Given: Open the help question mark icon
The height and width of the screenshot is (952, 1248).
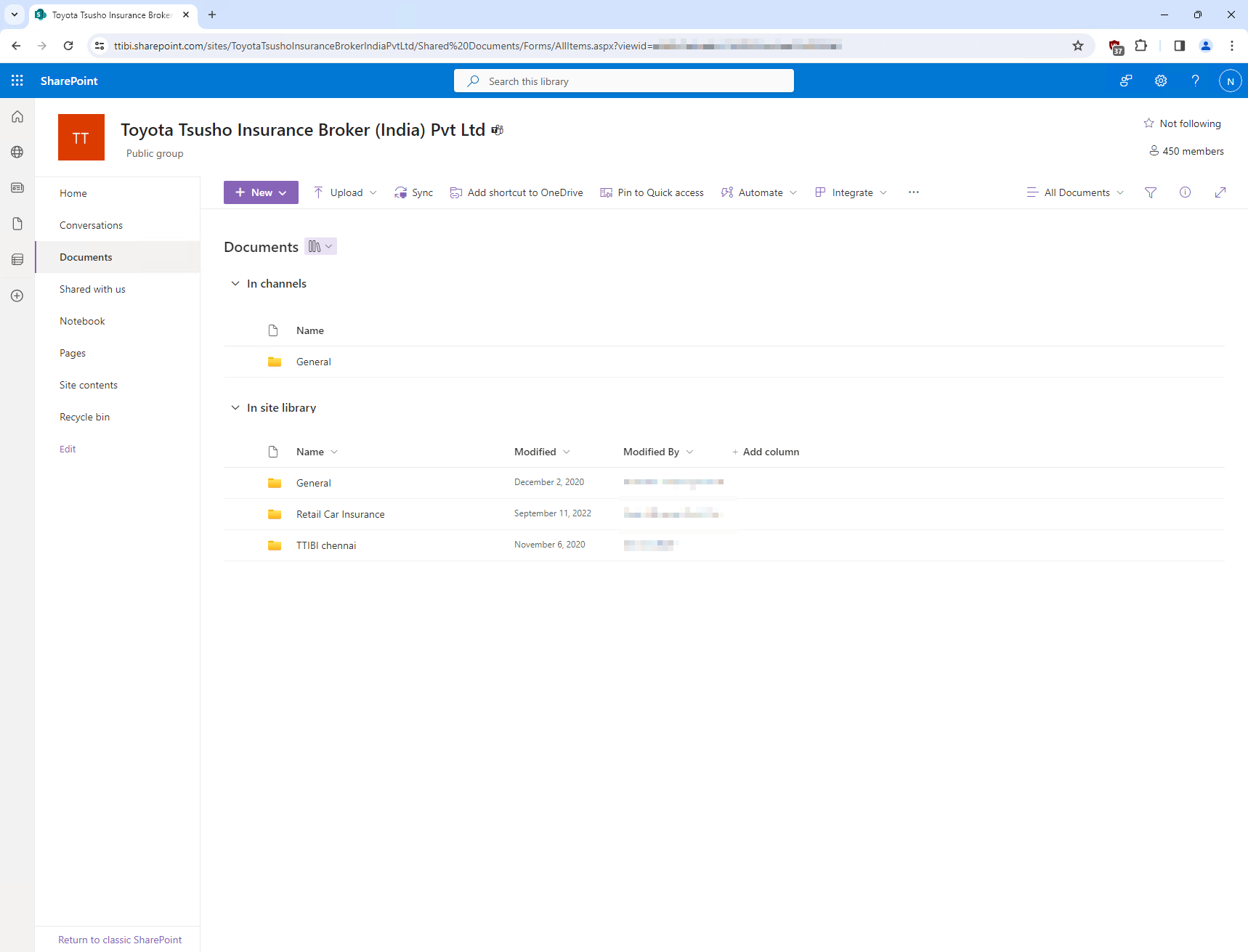Looking at the screenshot, I should (1195, 81).
